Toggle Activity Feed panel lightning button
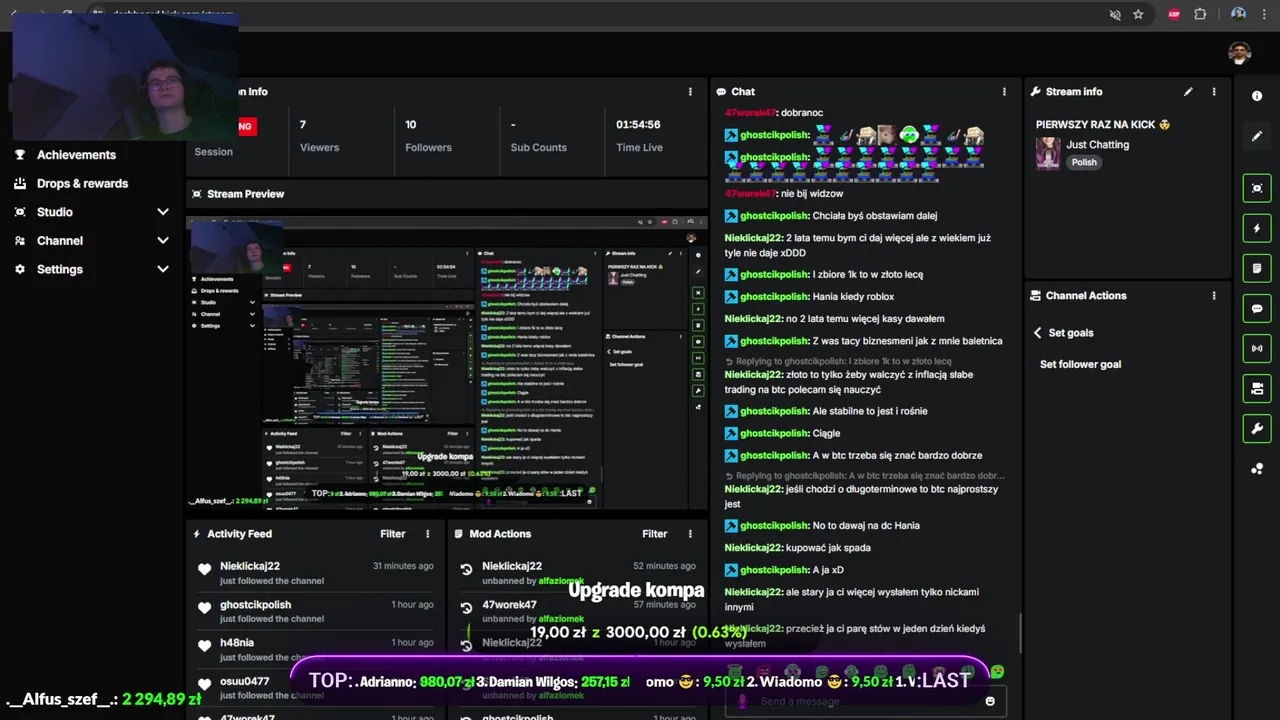Viewport: 1280px width, 720px height. [x=1257, y=228]
